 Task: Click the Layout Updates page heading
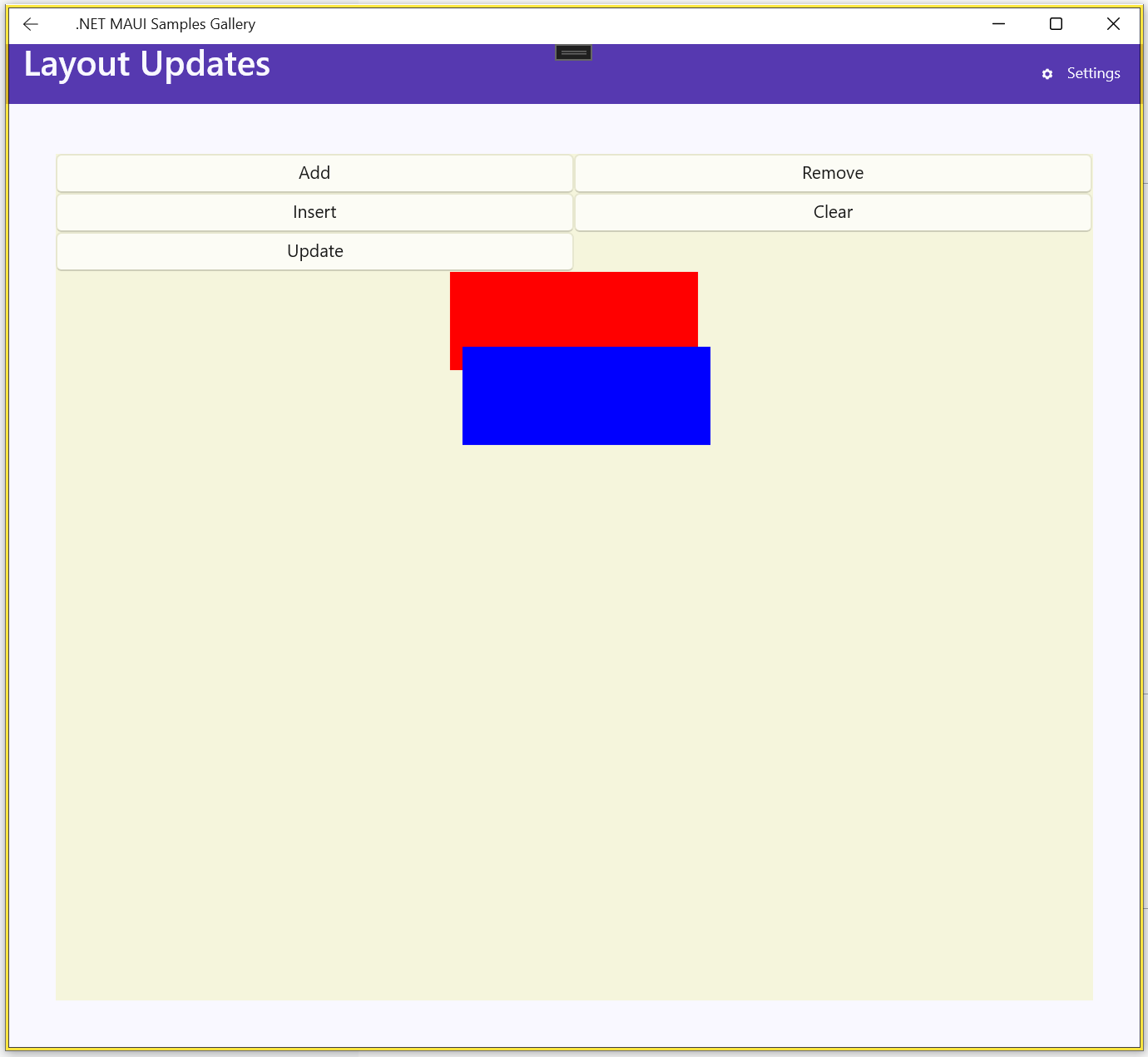[x=147, y=65]
